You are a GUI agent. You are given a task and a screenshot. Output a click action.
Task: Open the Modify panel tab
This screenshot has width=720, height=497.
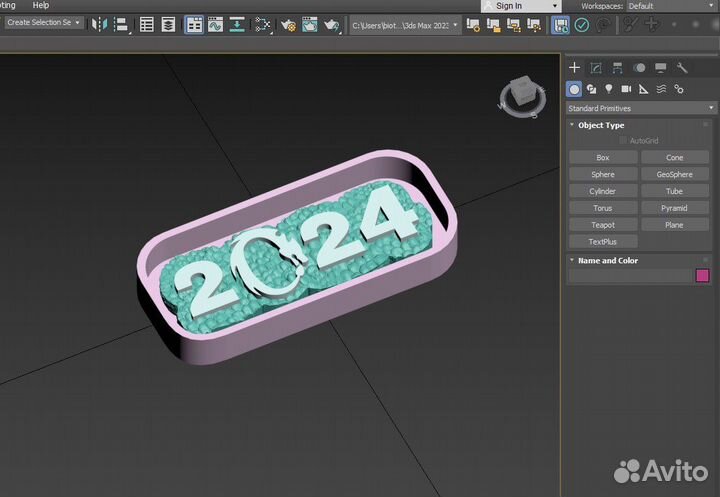(x=596, y=68)
